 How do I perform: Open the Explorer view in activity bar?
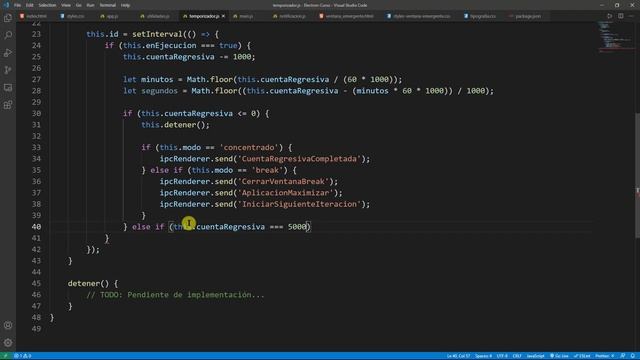(x=8, y=18)
